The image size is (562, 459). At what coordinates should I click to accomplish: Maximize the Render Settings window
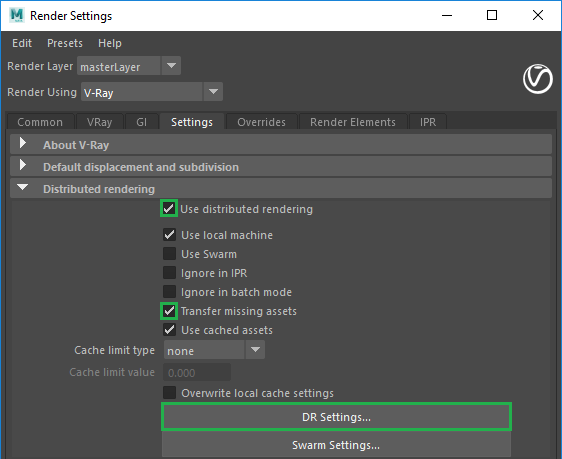pos(492,15)
